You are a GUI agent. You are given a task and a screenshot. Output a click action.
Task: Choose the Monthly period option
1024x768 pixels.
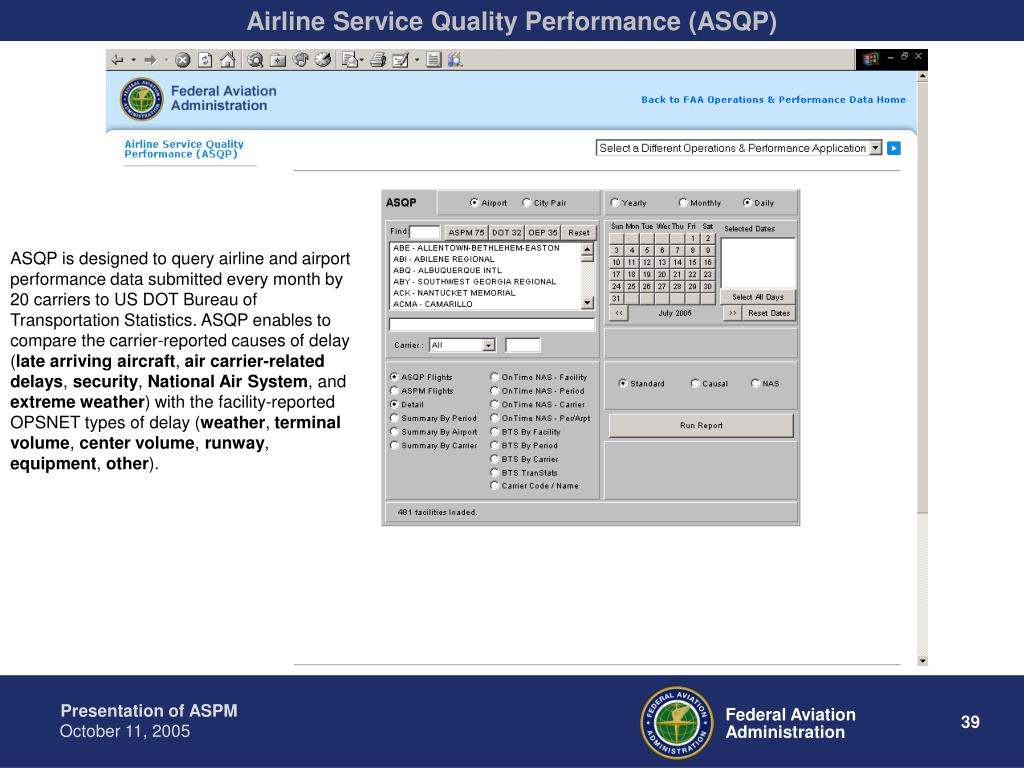point(683,203)
